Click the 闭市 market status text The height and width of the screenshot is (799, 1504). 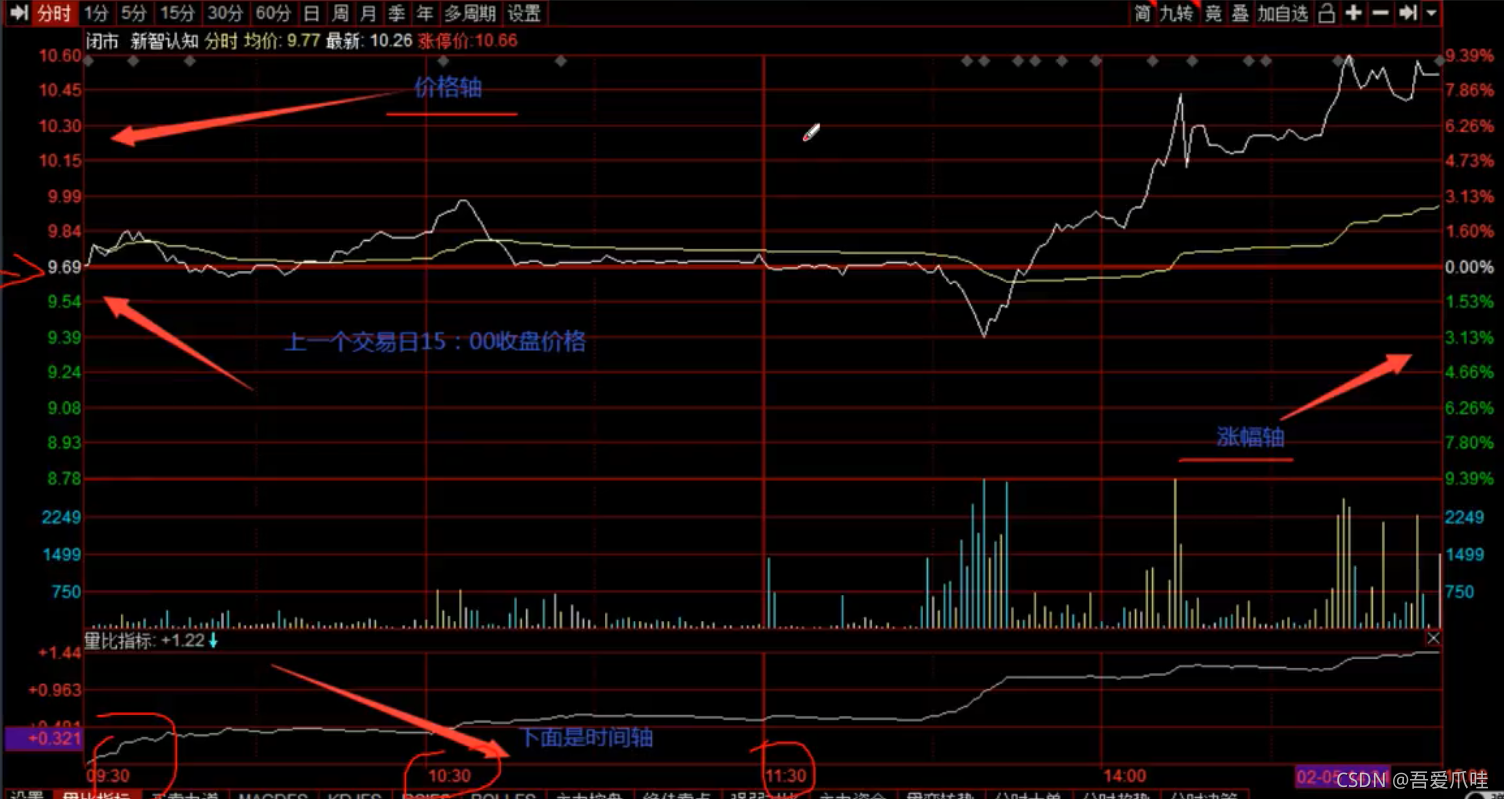tap(103, 41)
